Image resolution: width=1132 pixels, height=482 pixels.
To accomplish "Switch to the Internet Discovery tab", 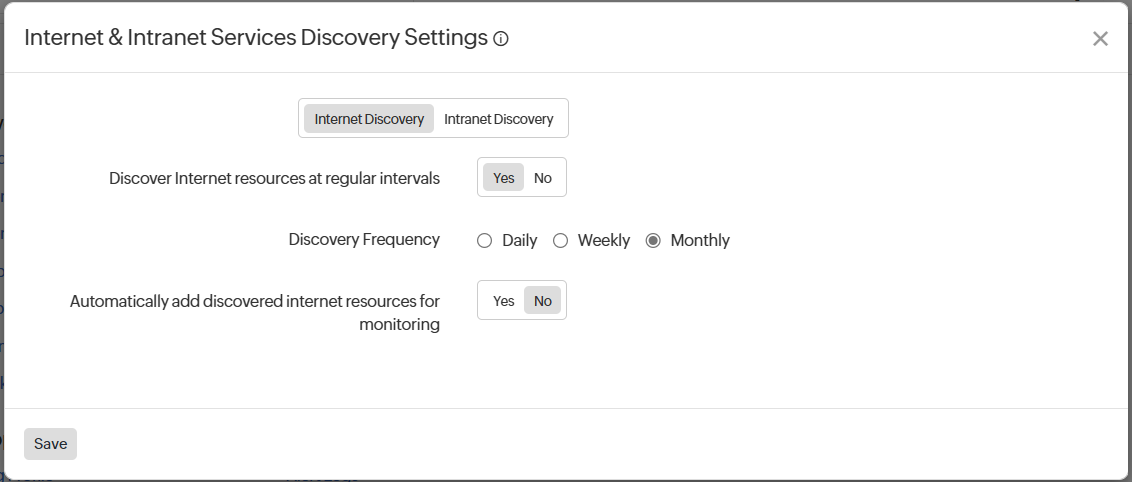I will coord(369,119).
